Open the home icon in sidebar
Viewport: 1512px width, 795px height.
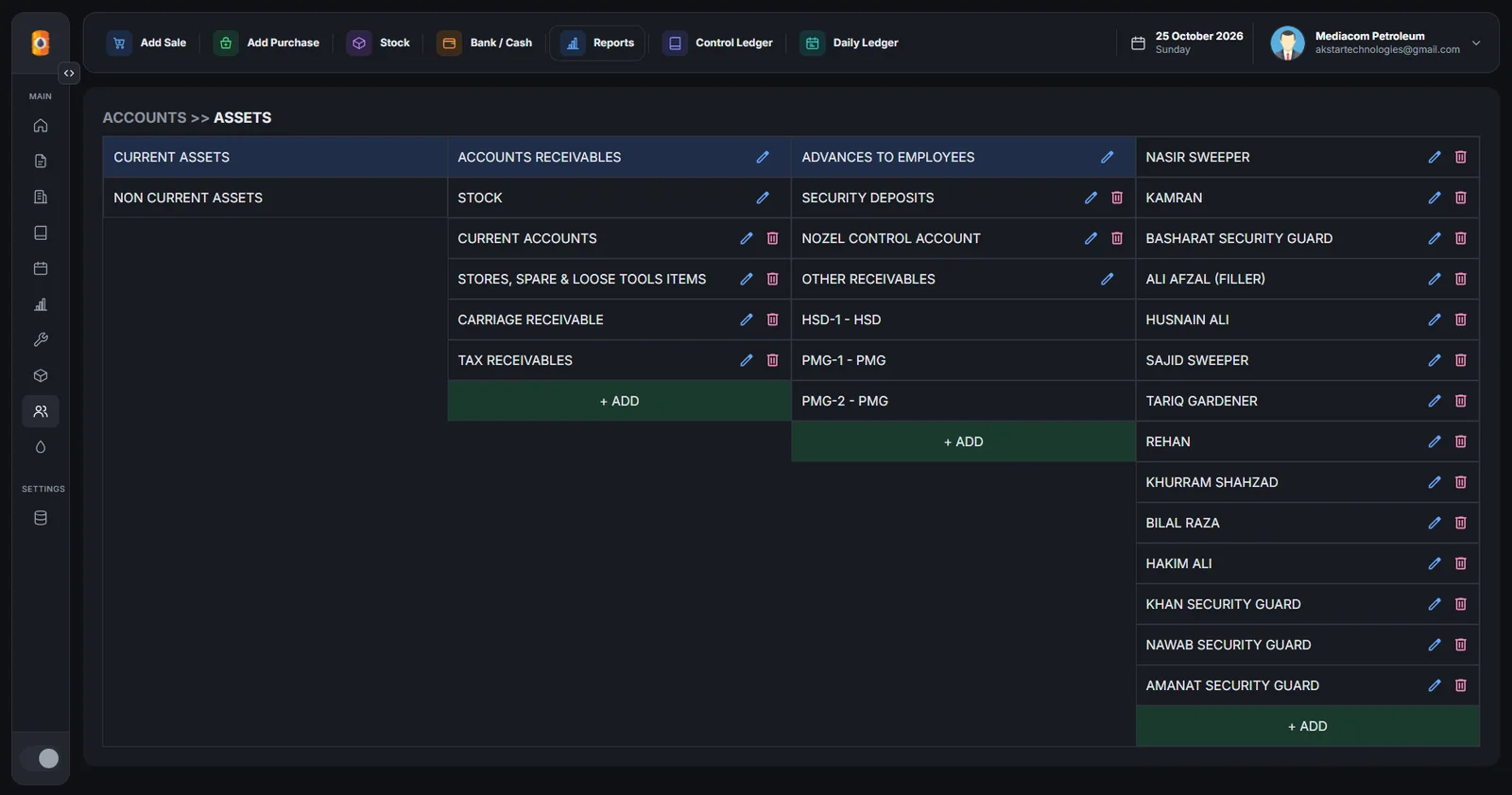tap(41, 125)
